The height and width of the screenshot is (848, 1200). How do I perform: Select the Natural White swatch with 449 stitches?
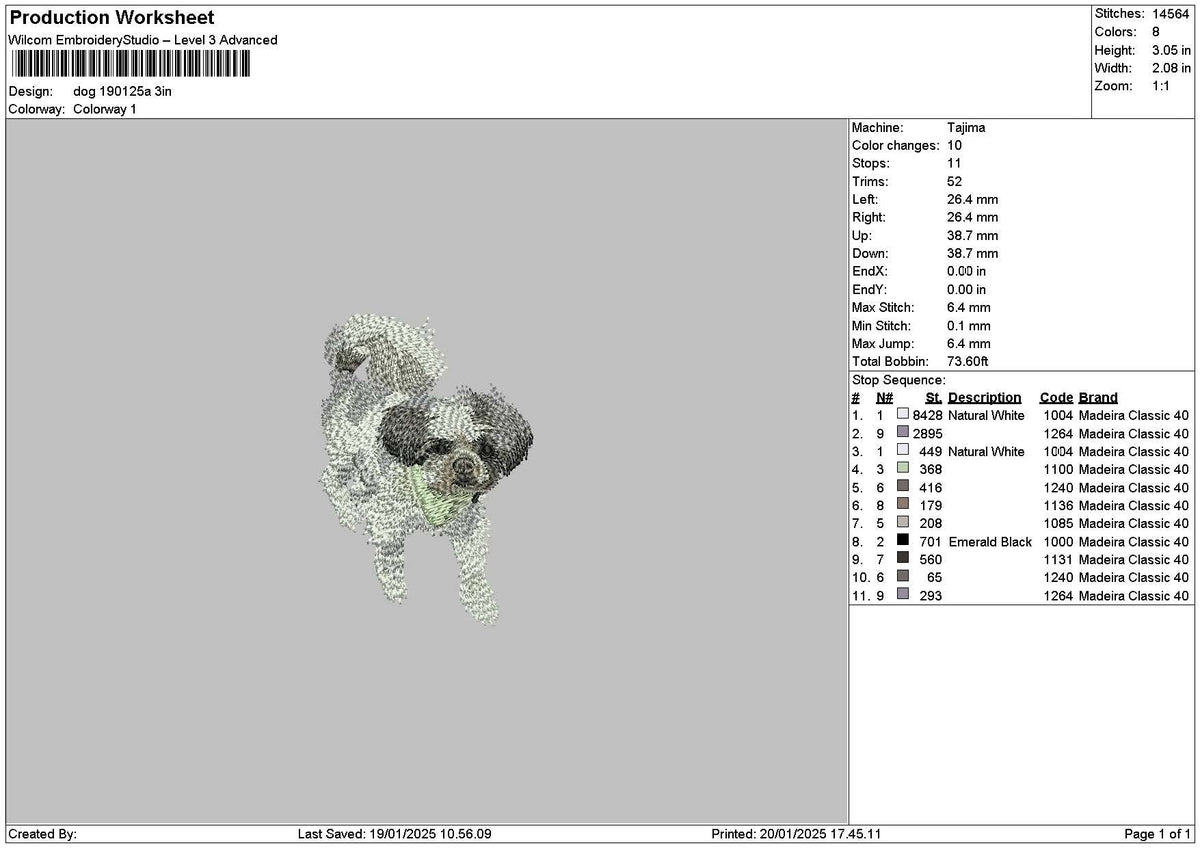[903, 451]
